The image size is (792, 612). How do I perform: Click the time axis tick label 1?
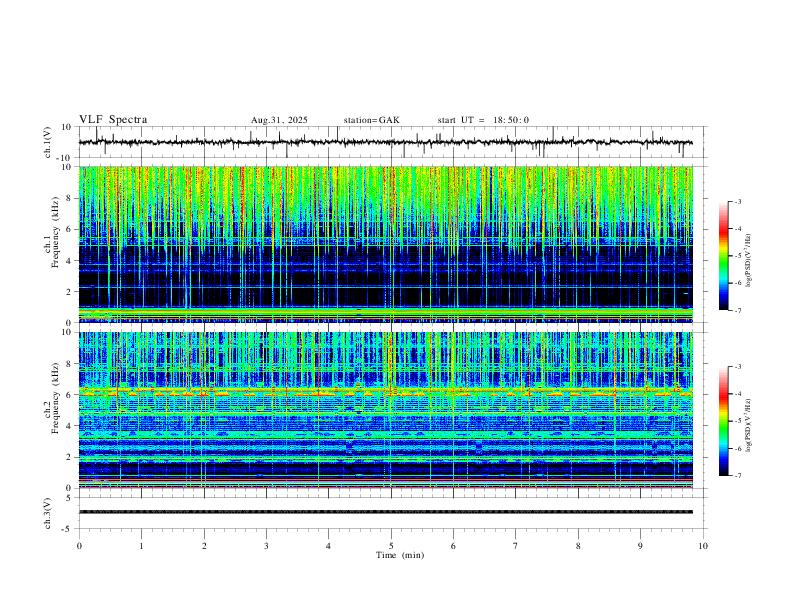pos(141,546)
